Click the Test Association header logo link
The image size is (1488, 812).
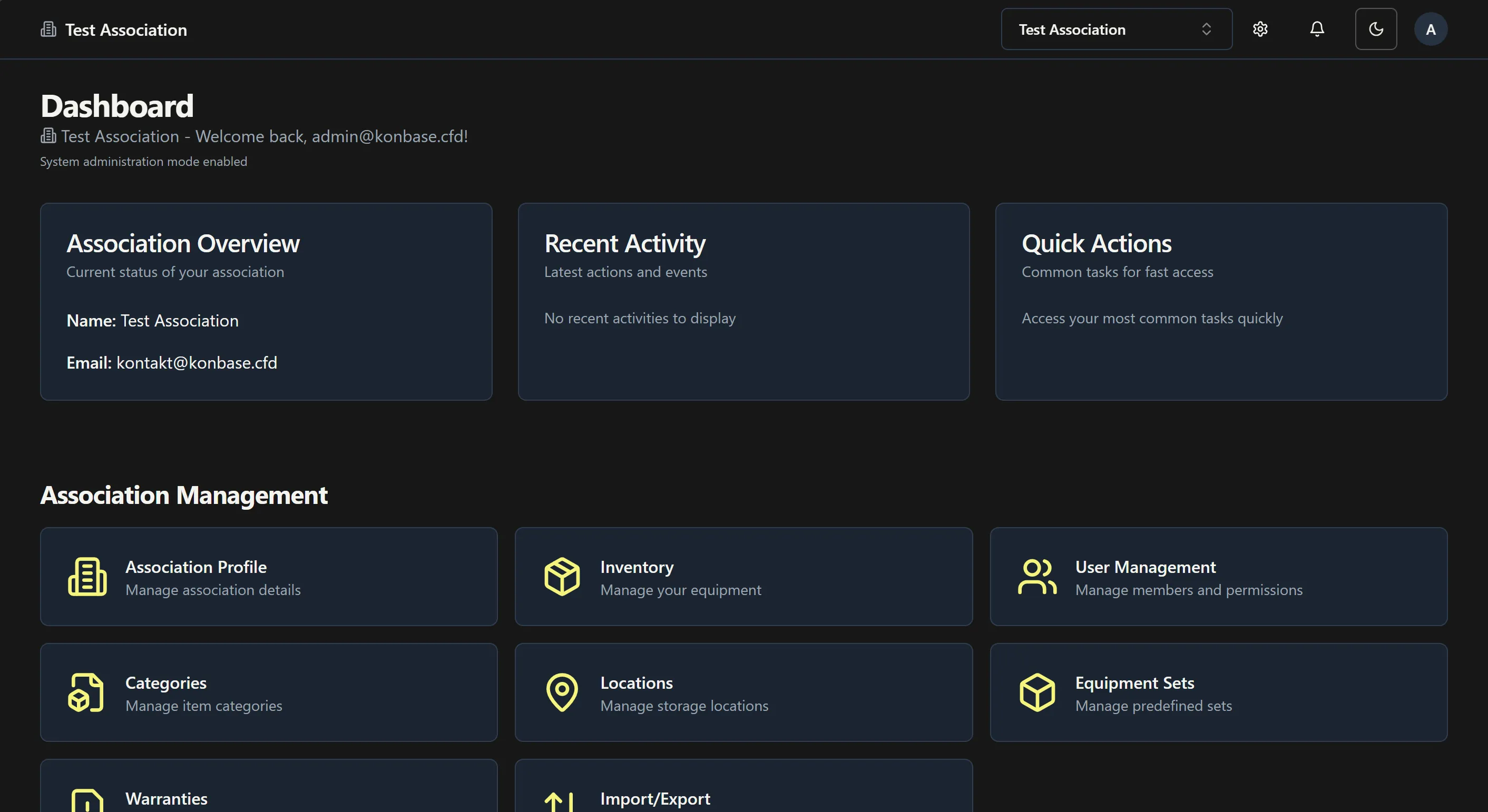tap(114, 30)
